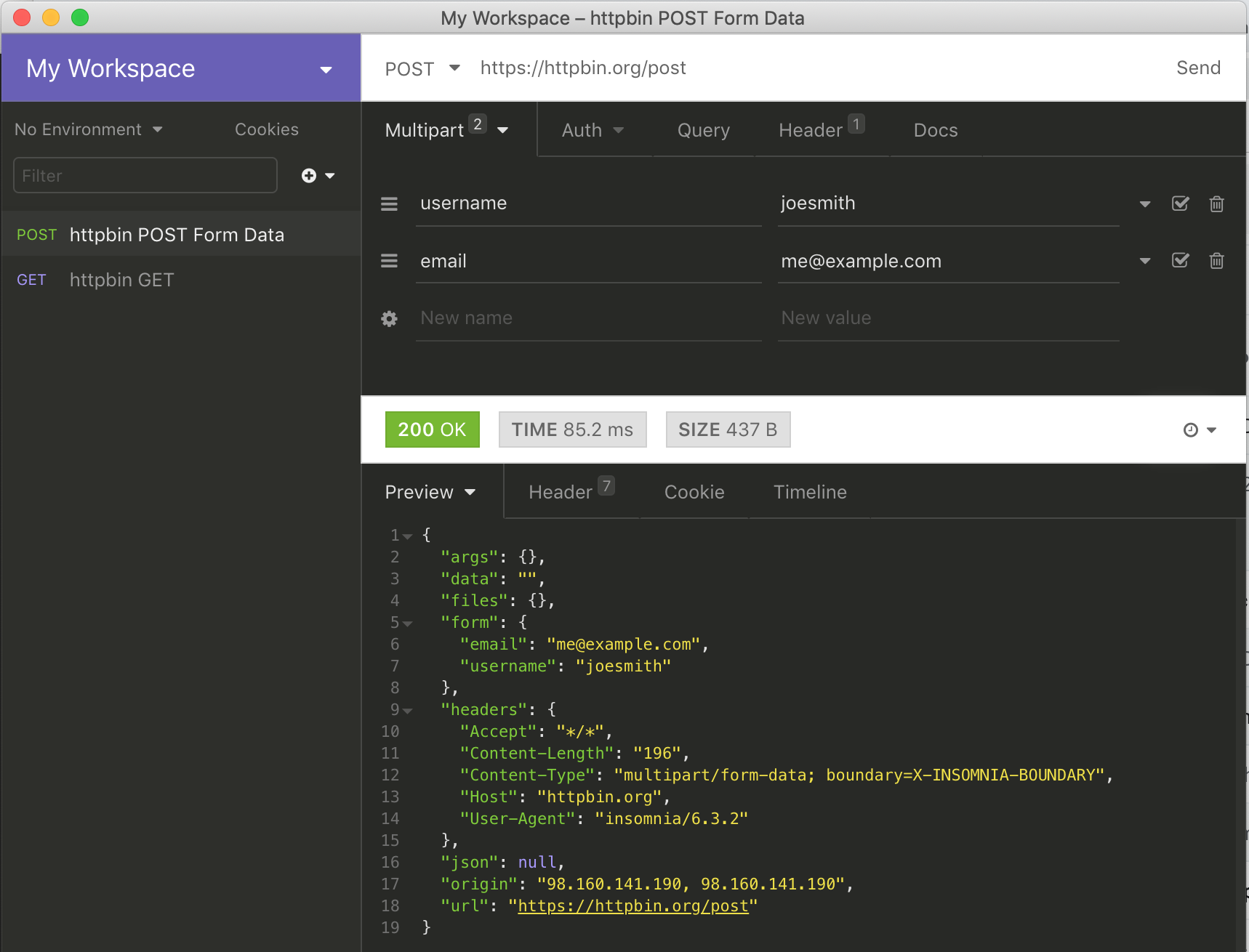Open the gear options beside New name
1249x952 pixels.
click(x=389, y=319)
